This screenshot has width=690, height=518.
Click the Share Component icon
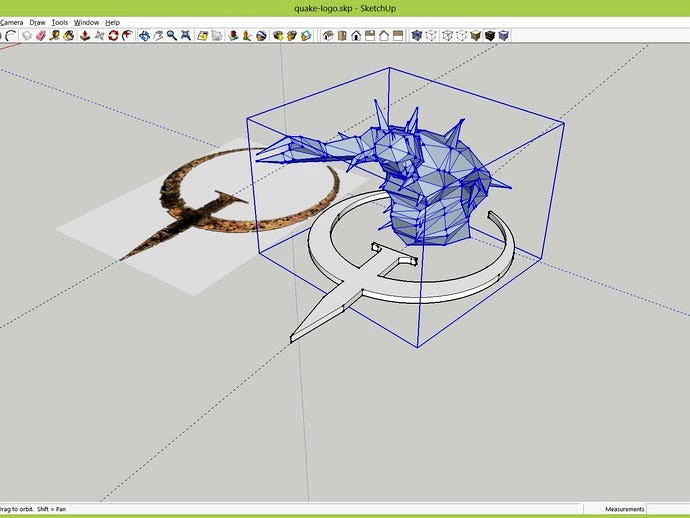306,36
